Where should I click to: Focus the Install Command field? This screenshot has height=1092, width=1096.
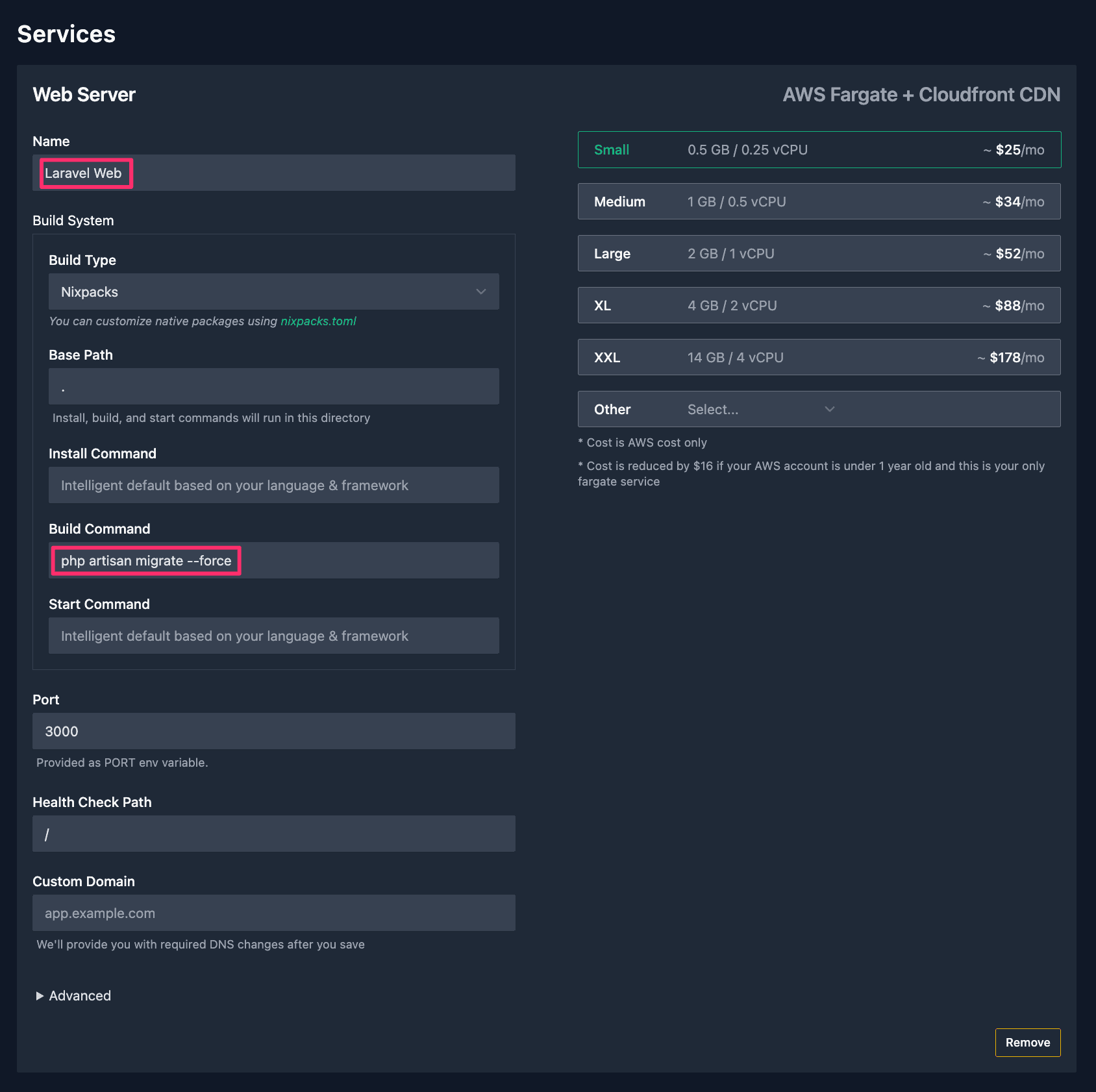point(274,485)
